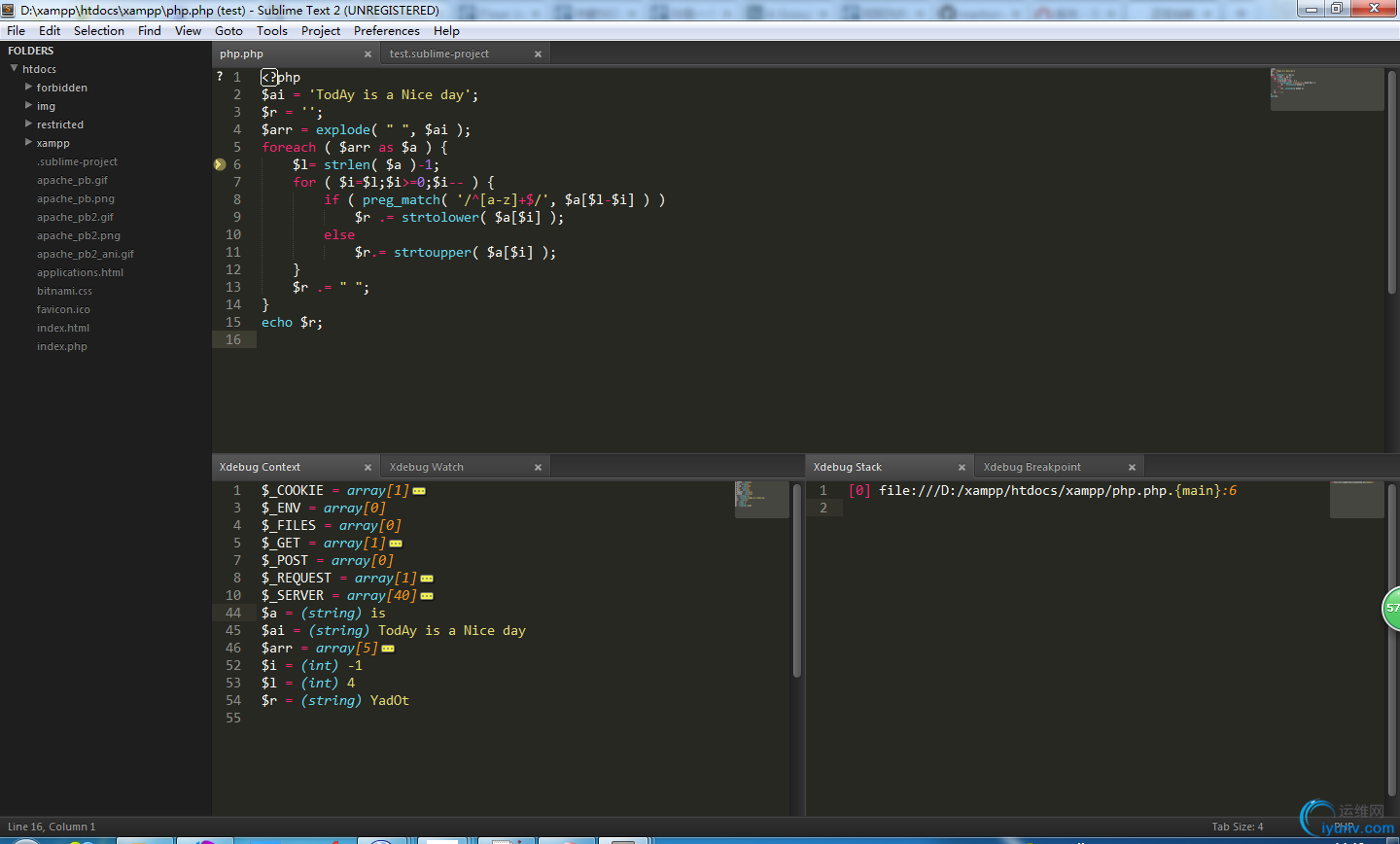The height and width of the screenshot is (844, 1400).
Task: Open the Goto menu
Action: point(228,31)
